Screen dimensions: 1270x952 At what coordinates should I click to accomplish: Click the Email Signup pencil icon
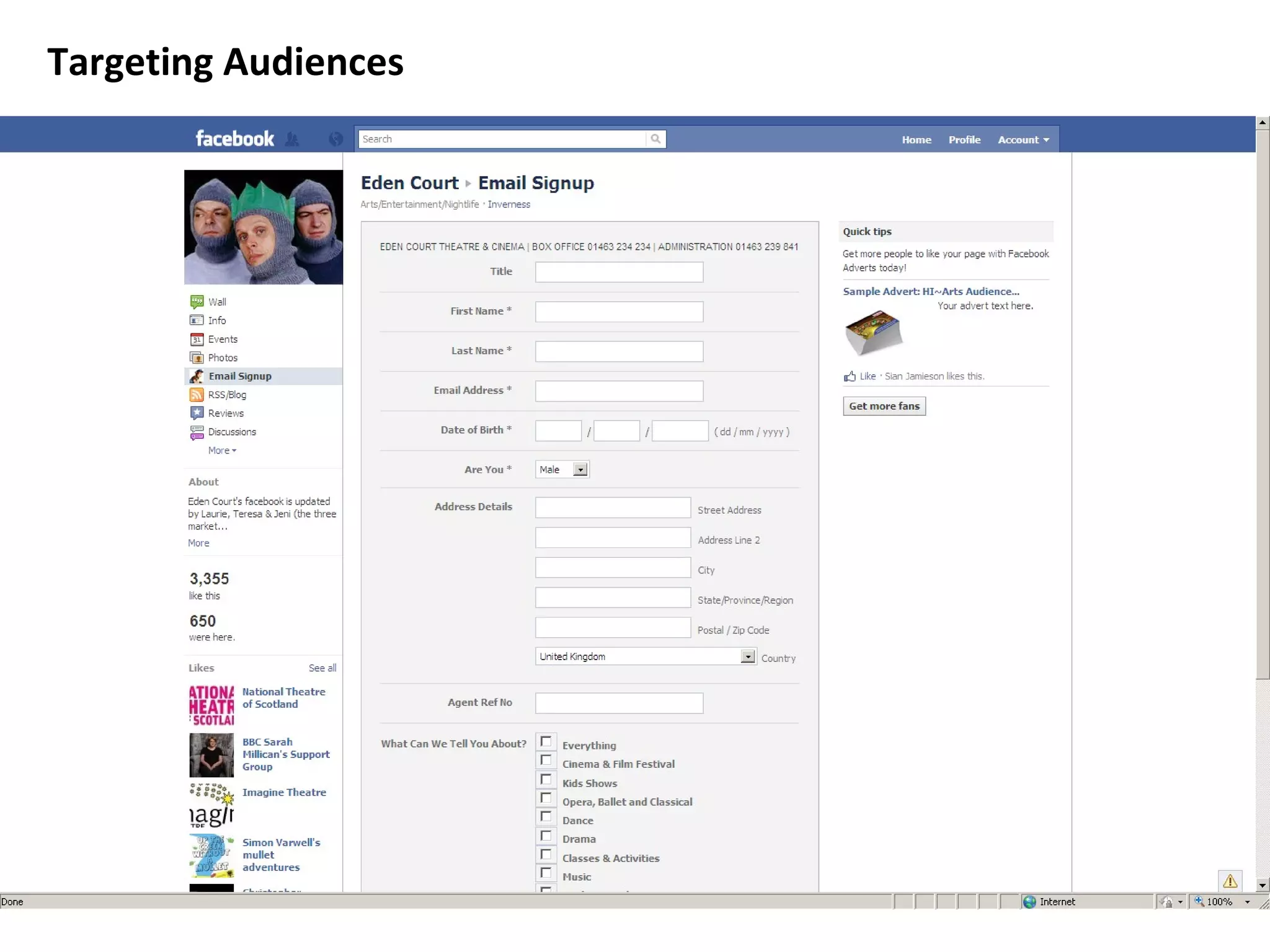pyautogui.click(x=197, y=376)
